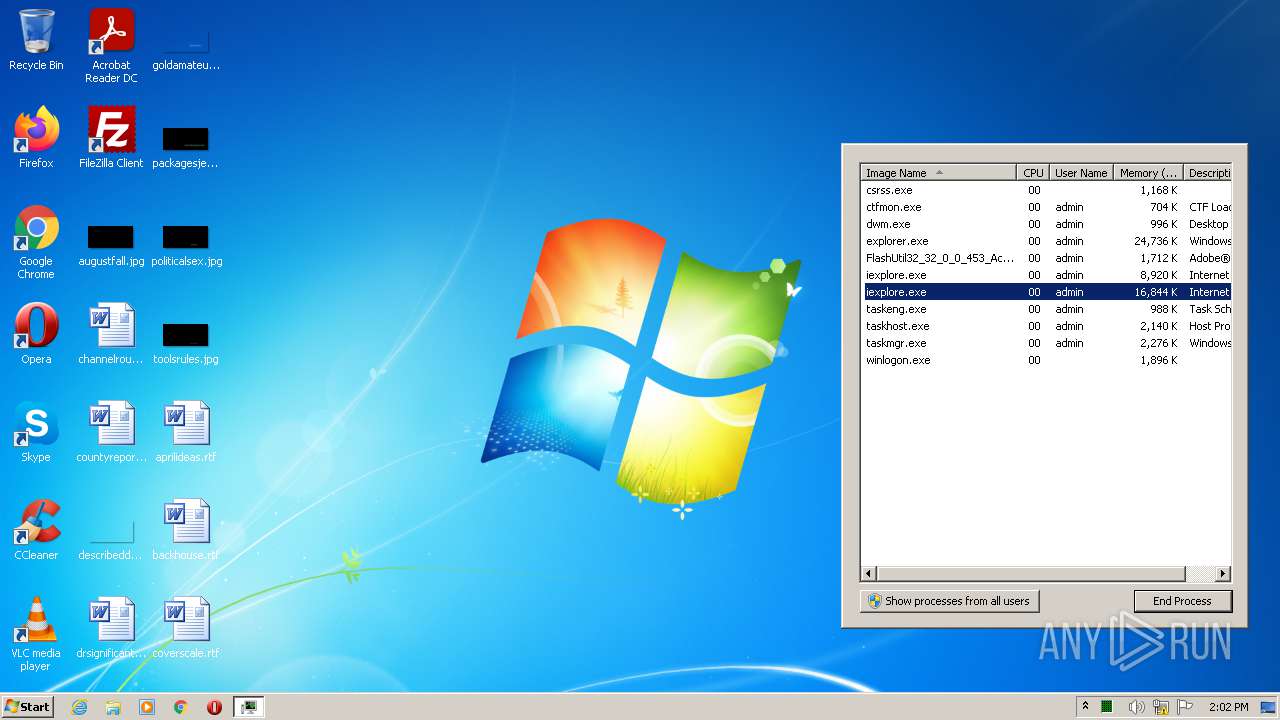Show hidden tray icons arrow
Image resolution: width=1280 pixels, height=720 pixels.
[1085, 706]
